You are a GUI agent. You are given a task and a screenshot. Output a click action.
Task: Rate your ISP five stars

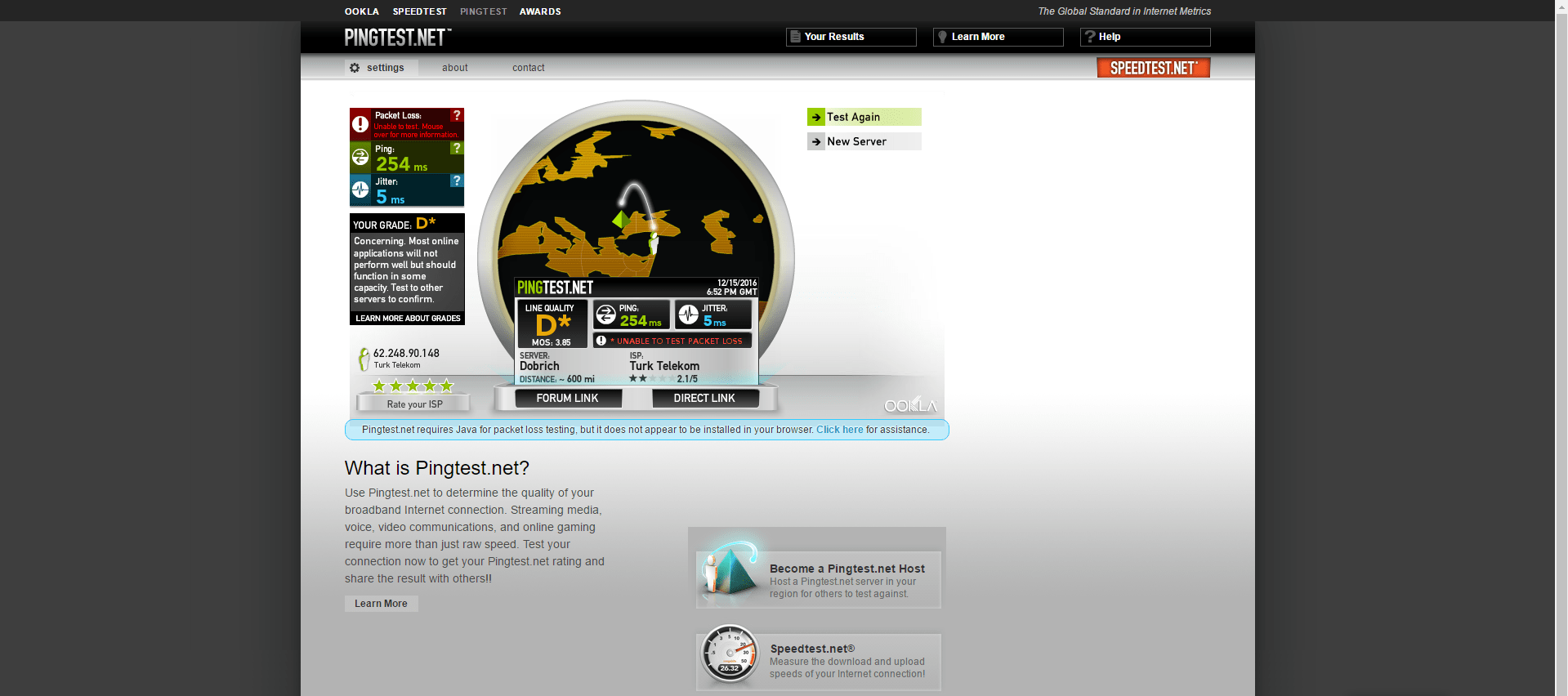click(x=446, y=386)
